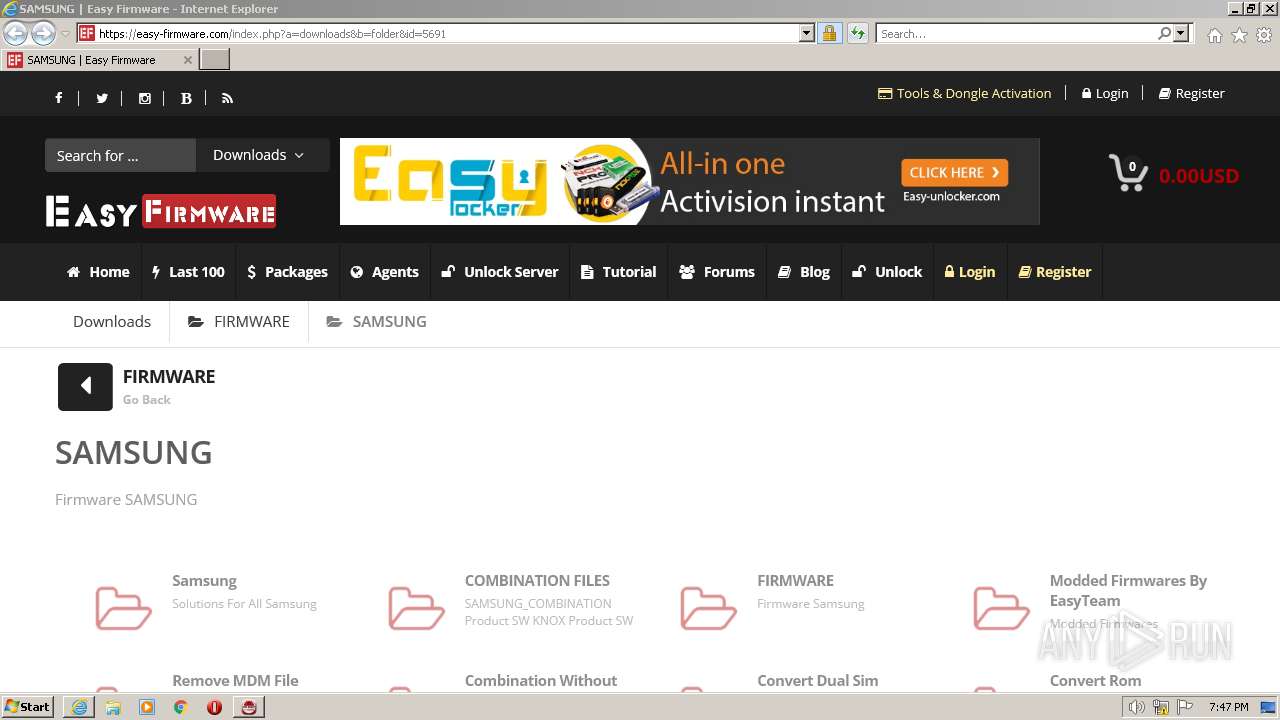Click the Easy Firmware site logo

click(161, 211)
